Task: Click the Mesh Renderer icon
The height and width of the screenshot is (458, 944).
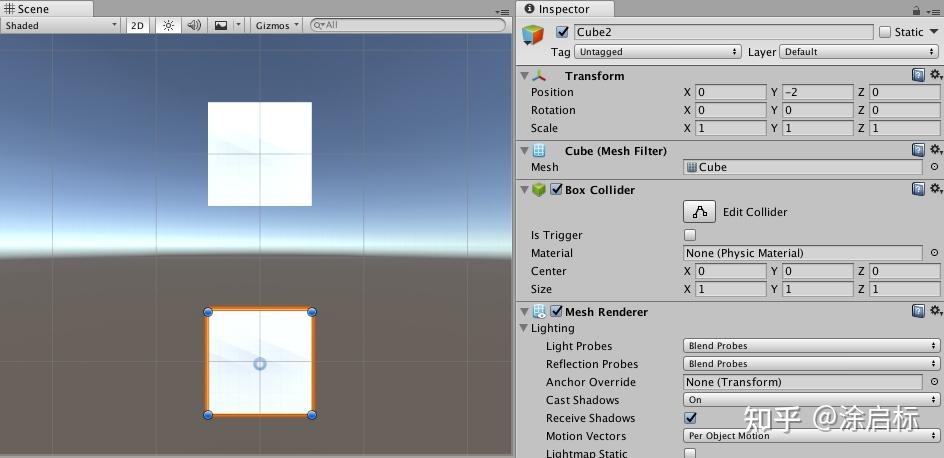Action: (x=539, y=312)
